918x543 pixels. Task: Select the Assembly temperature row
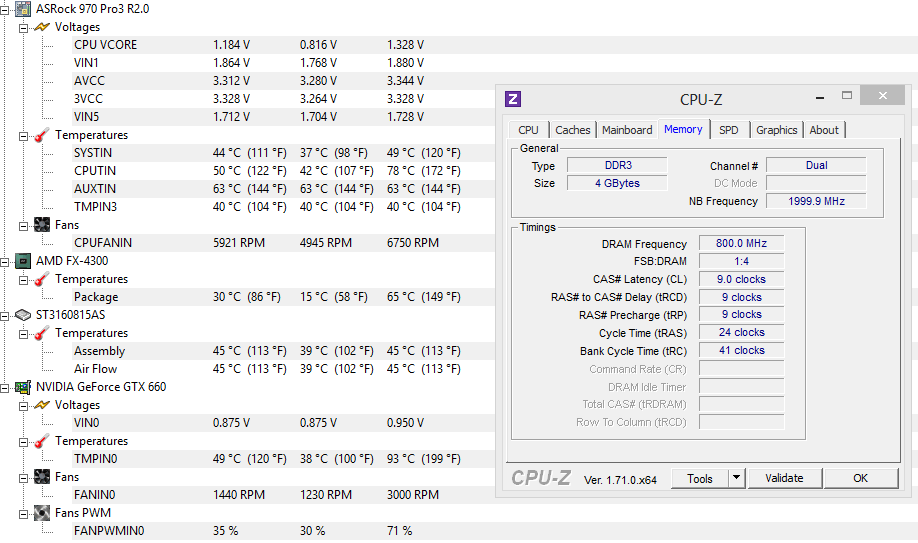point(283,351)
